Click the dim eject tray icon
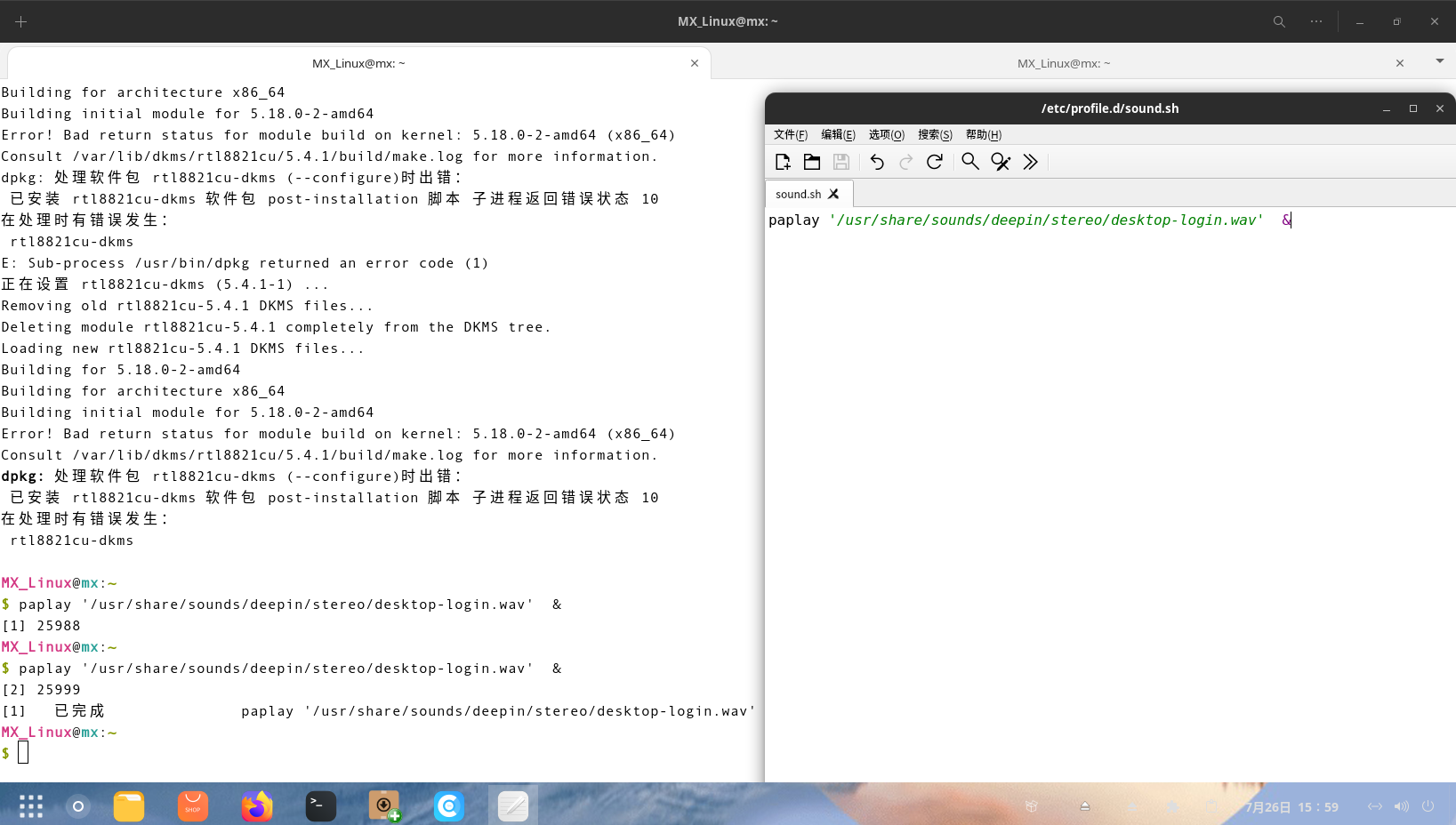Screen dimensions: 1456x825 [1131, 806]
